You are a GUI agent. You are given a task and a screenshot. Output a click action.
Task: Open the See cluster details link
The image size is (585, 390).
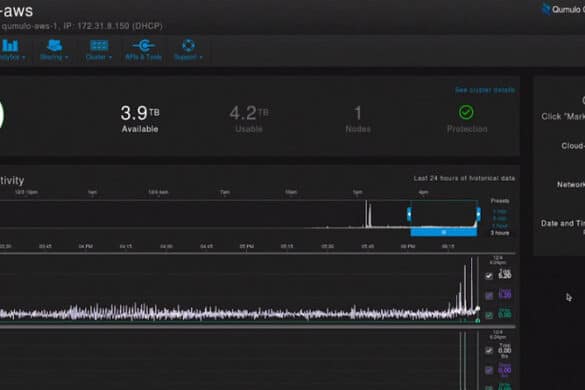click(485, 90)
